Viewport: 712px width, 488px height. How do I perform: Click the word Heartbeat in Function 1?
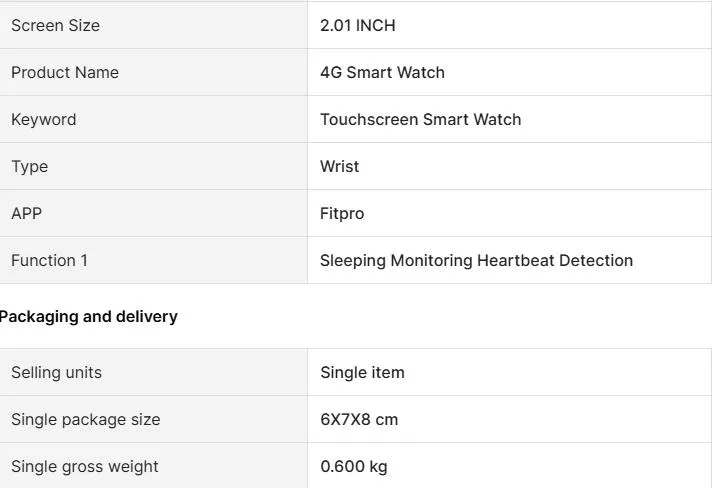pyautogui.click(x=514, y=260)
